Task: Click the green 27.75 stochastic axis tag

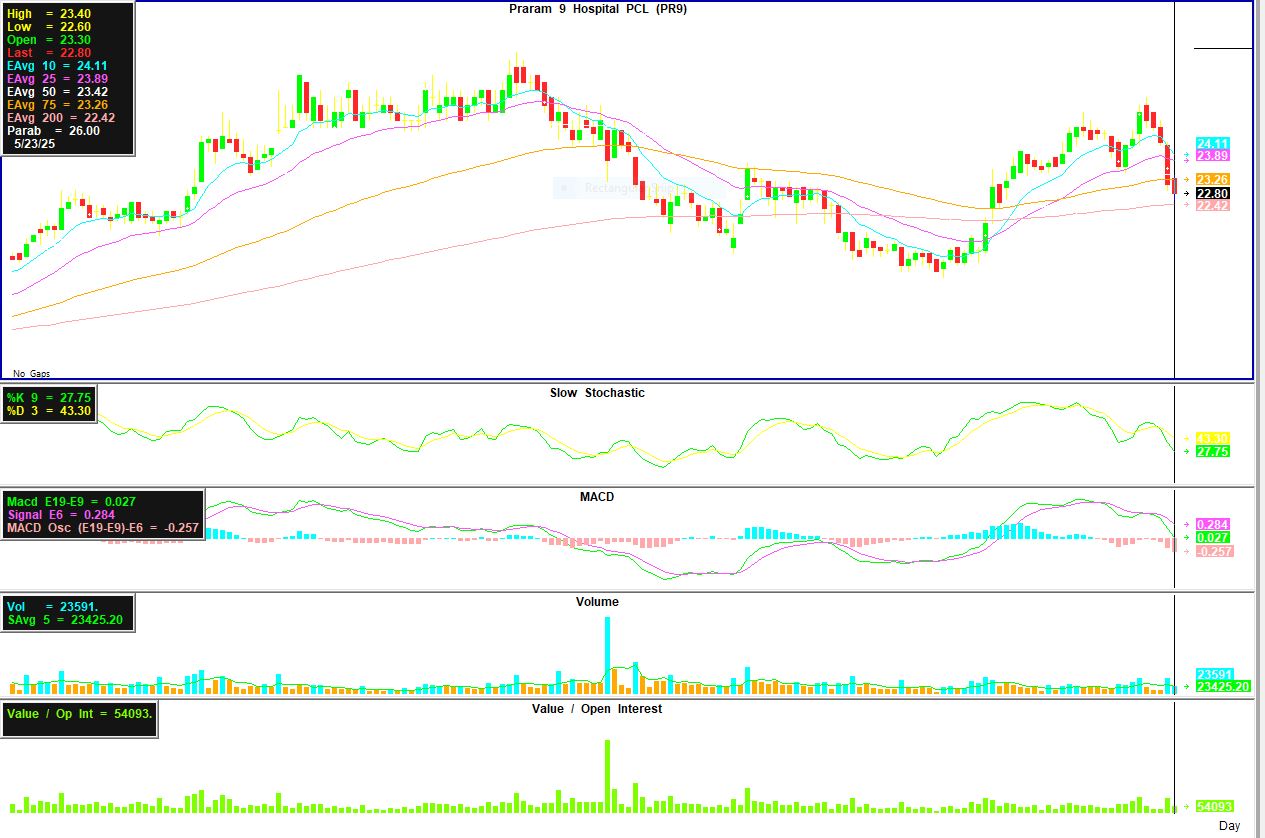Action: point(1213,452)
